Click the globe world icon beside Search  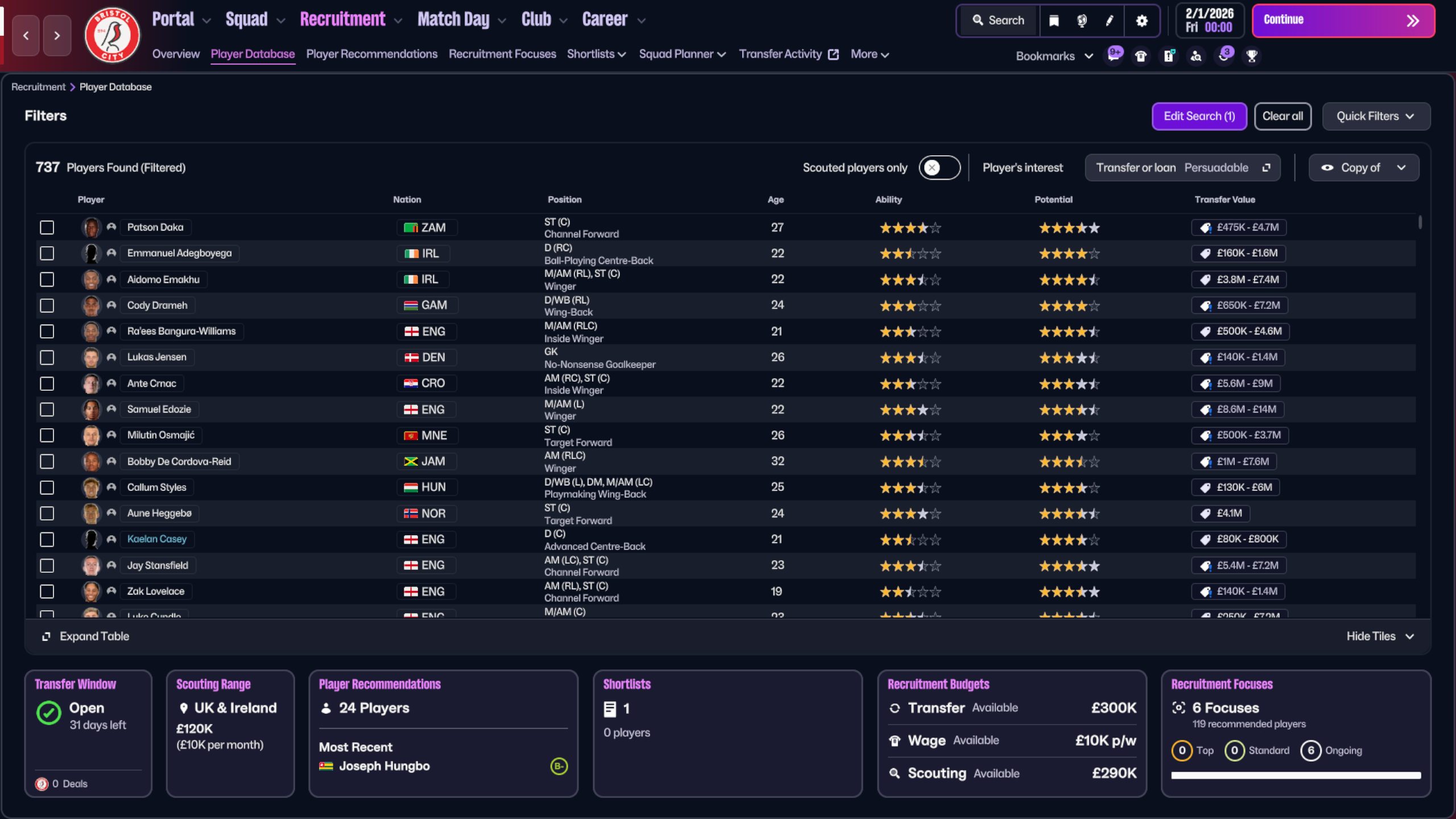pyautogui.click(x=1081, y=20)
